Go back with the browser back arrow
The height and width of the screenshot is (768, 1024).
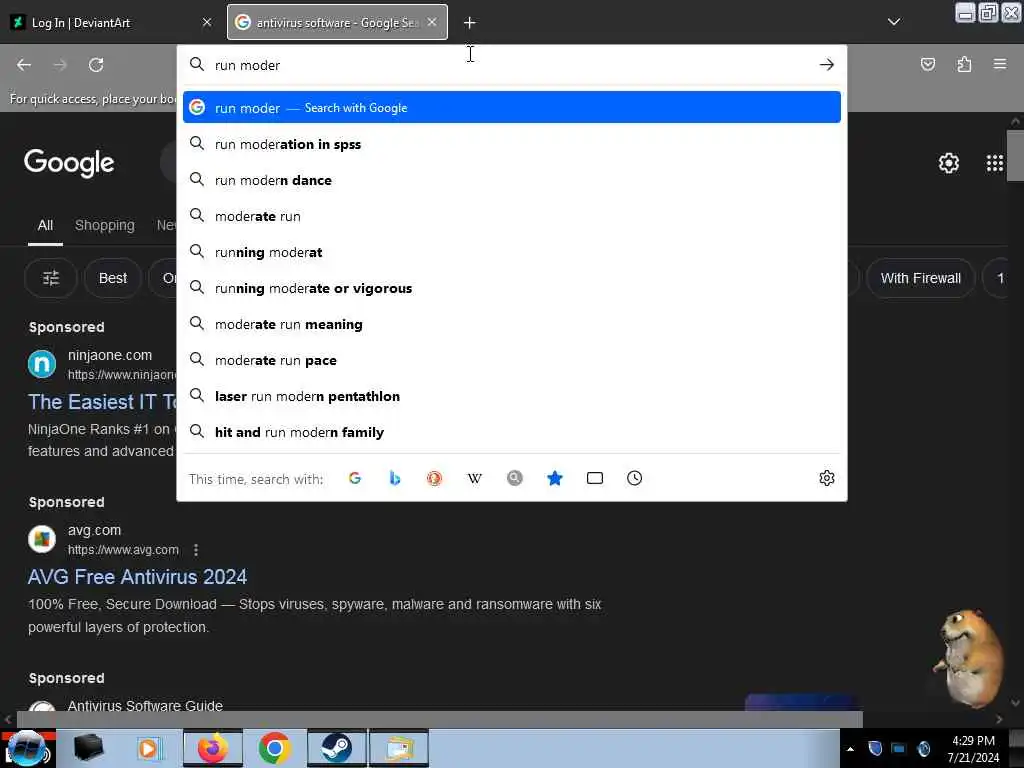[x=24, y=65]
